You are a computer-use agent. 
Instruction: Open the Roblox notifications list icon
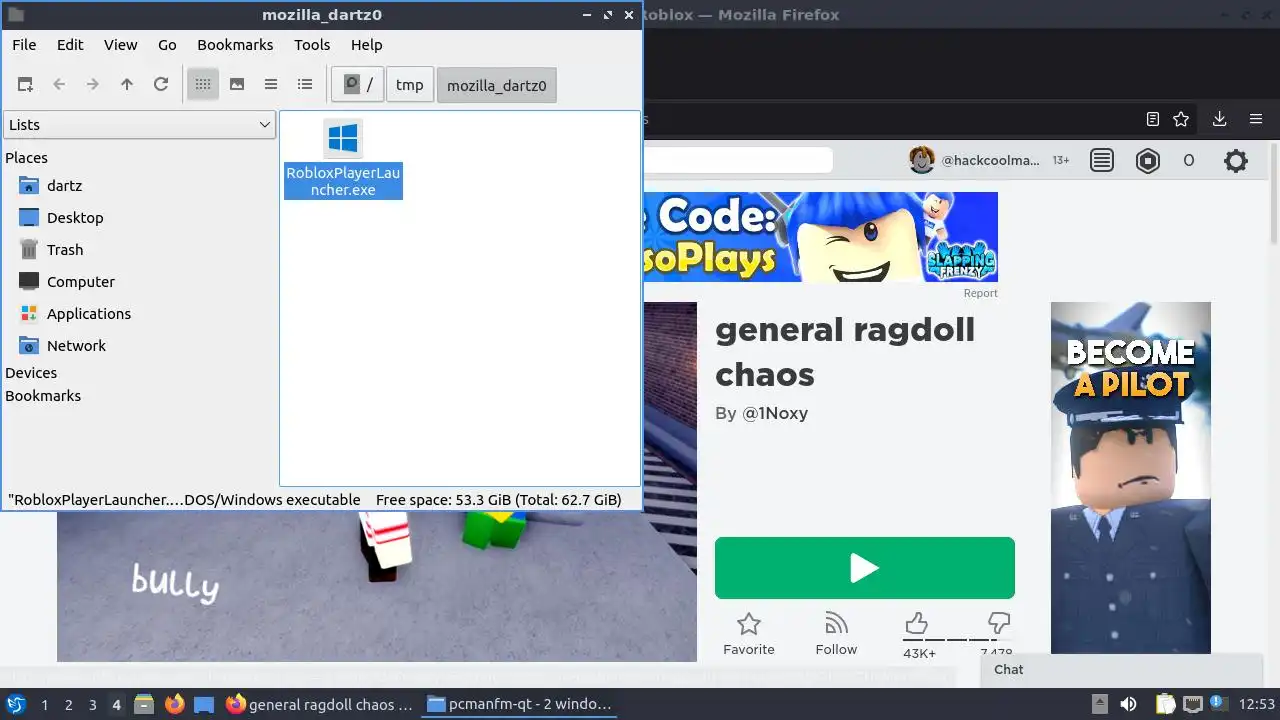click(1102, 160)
